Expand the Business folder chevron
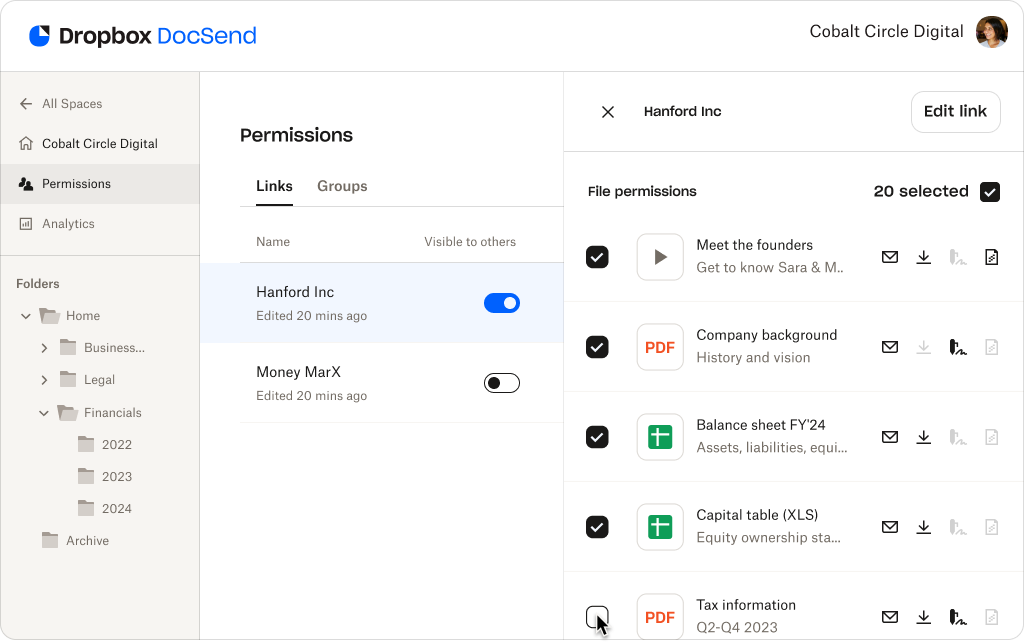Viewport: 1024px width, 643px height. [x=44, y=349]
